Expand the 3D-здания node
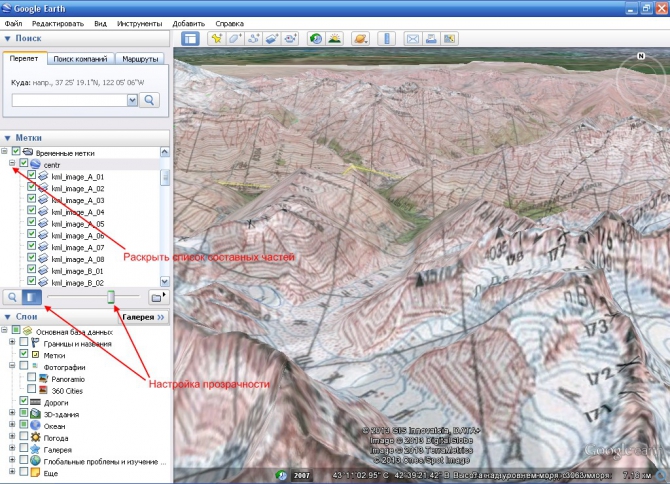 12,413
